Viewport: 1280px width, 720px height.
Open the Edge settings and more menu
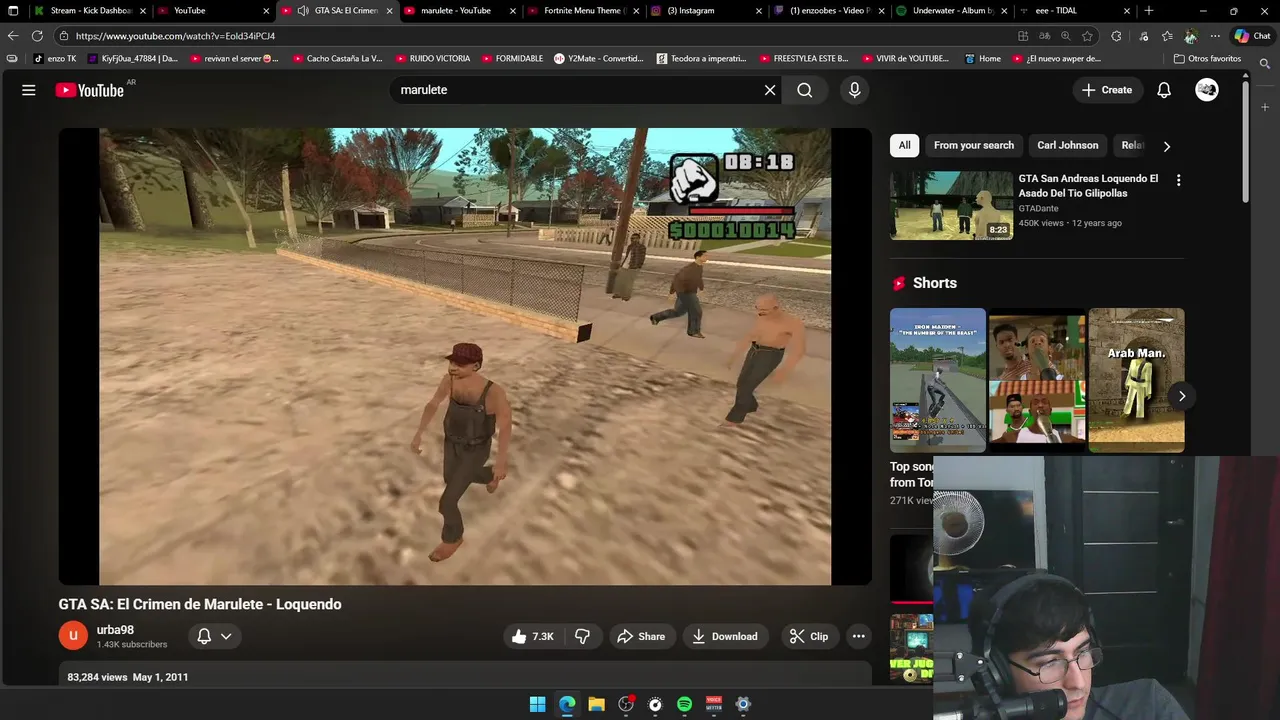(x=1215, y=36)
